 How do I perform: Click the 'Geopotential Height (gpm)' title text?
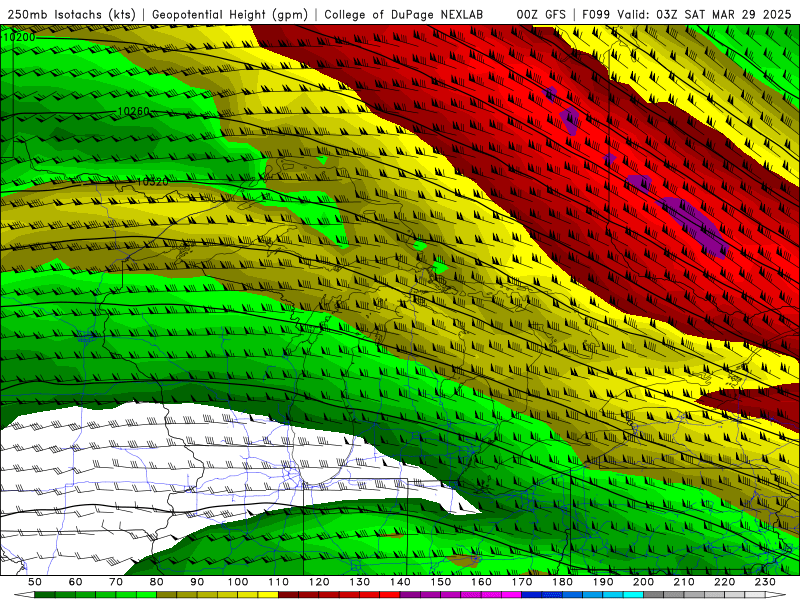point(230,14)
